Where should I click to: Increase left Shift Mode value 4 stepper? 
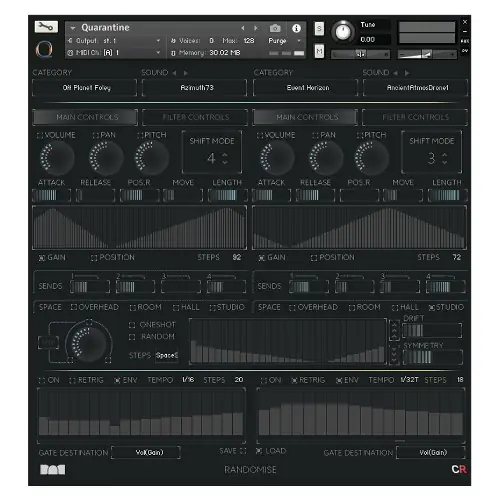[x=225, y=155]
